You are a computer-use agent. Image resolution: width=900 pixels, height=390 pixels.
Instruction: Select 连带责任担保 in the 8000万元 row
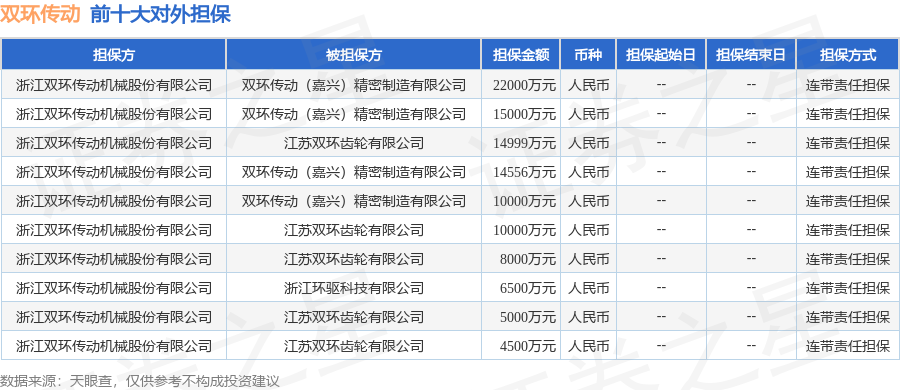coord(848,259)
